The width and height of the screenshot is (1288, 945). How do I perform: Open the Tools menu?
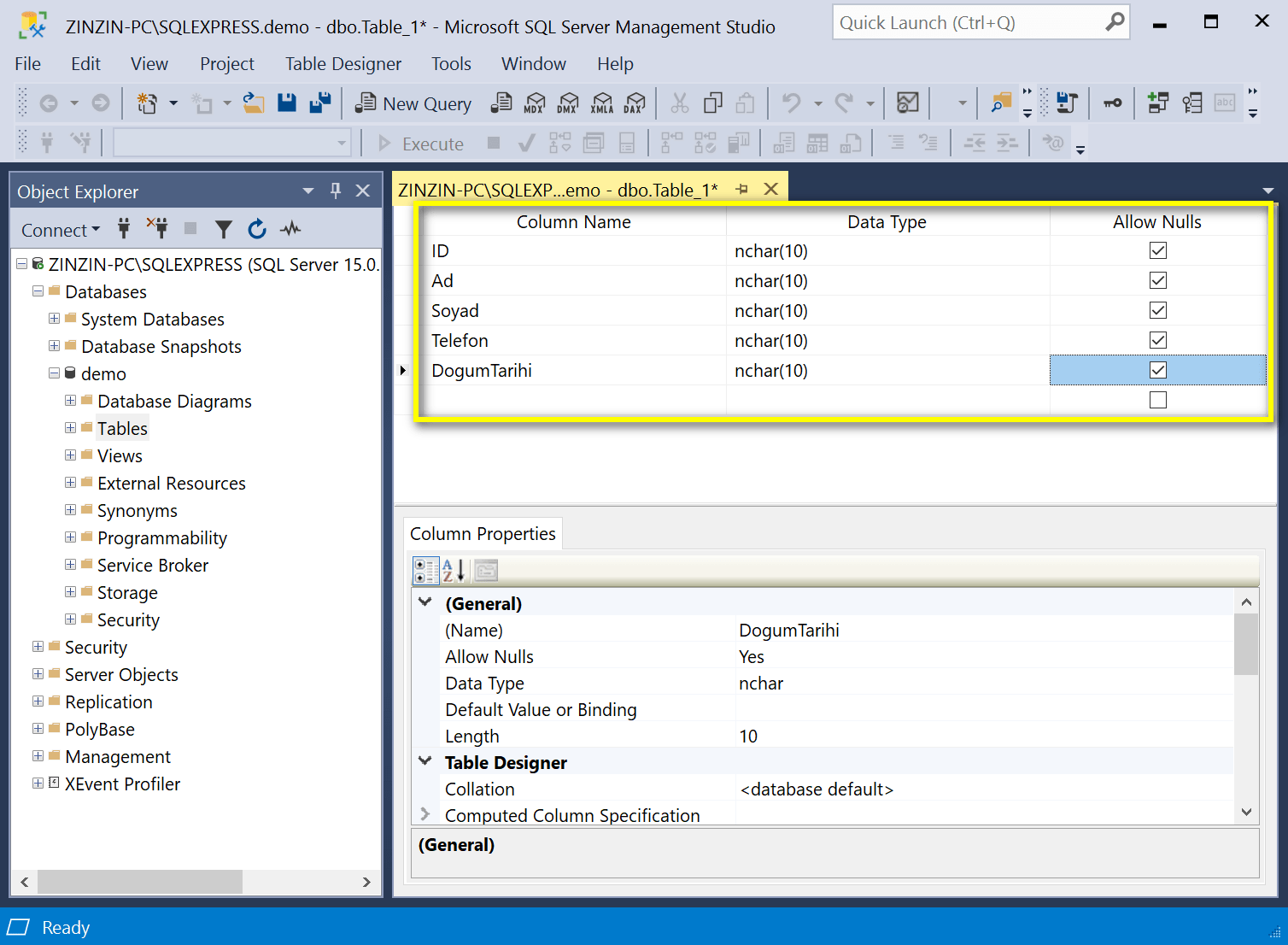point(451,64)
